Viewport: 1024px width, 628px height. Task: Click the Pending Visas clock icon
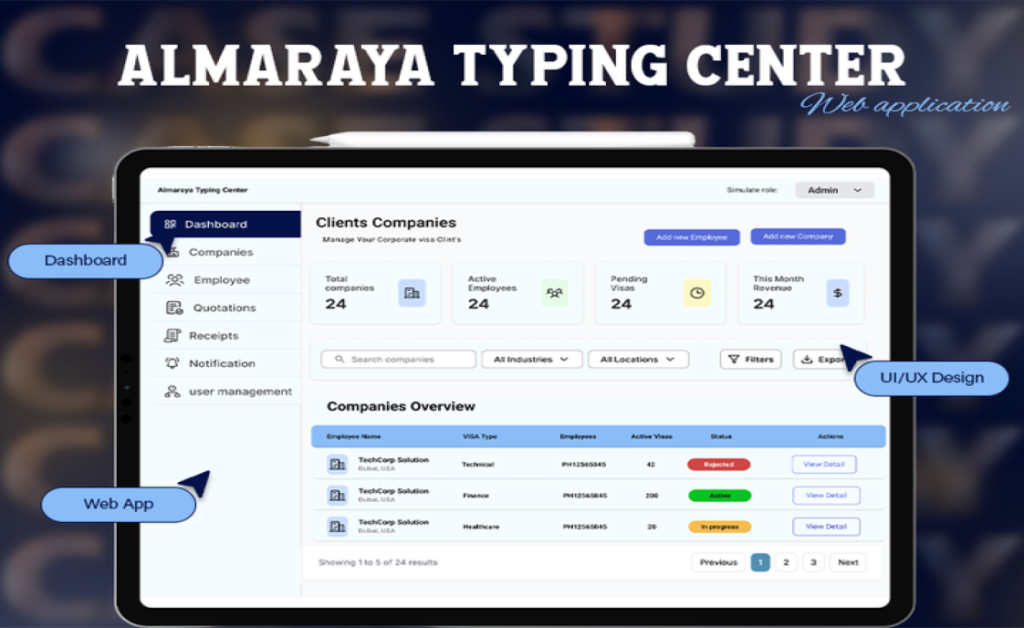click(697, 293)
